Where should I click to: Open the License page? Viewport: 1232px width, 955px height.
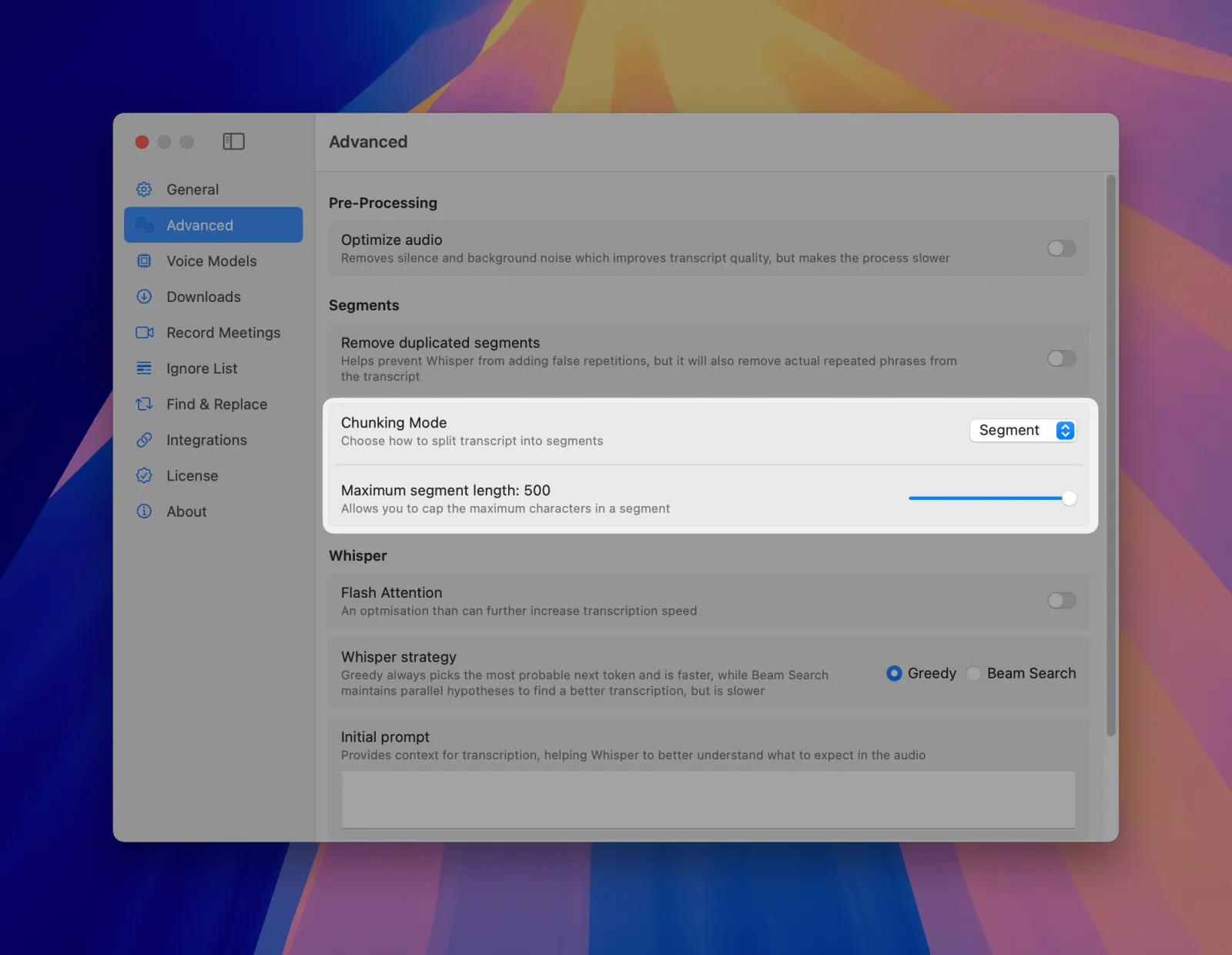tap(213, 476)
